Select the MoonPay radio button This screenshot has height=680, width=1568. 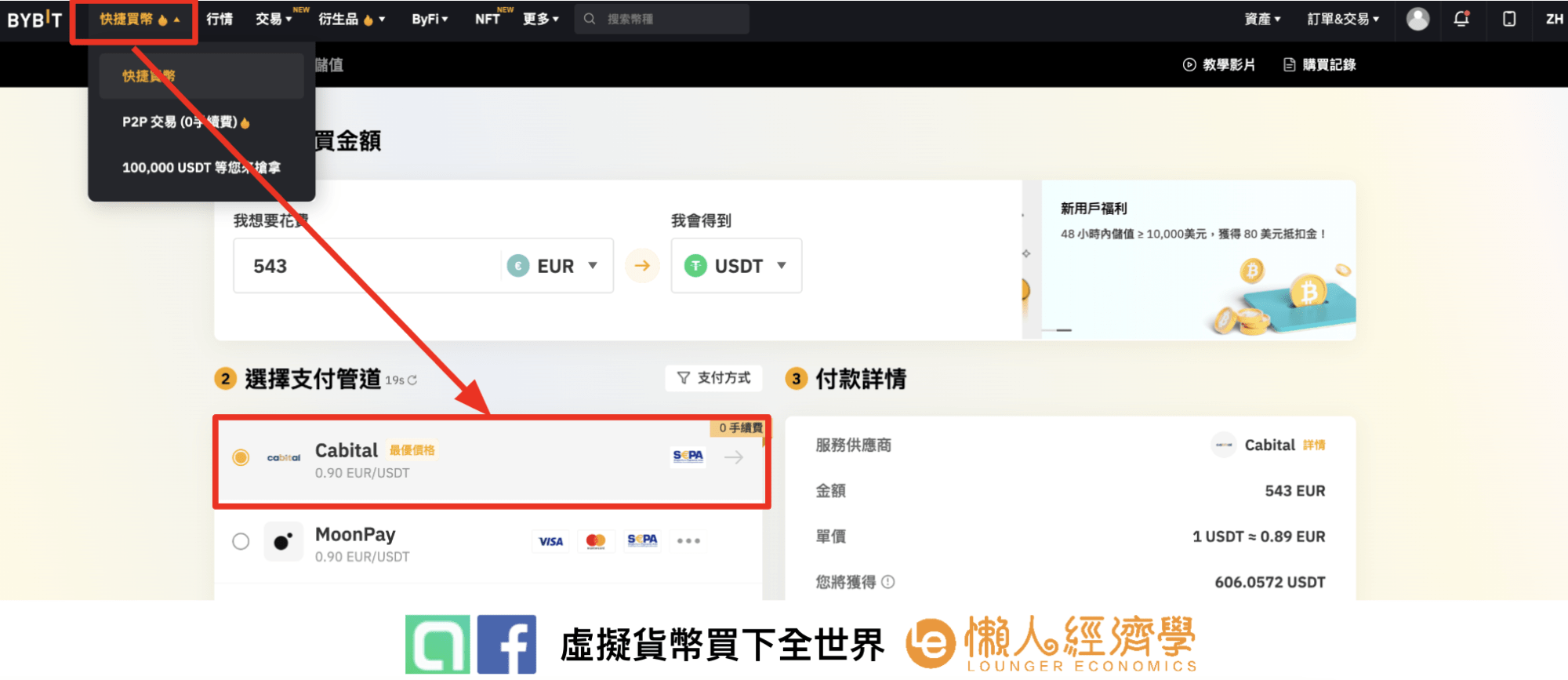[241, 541]
